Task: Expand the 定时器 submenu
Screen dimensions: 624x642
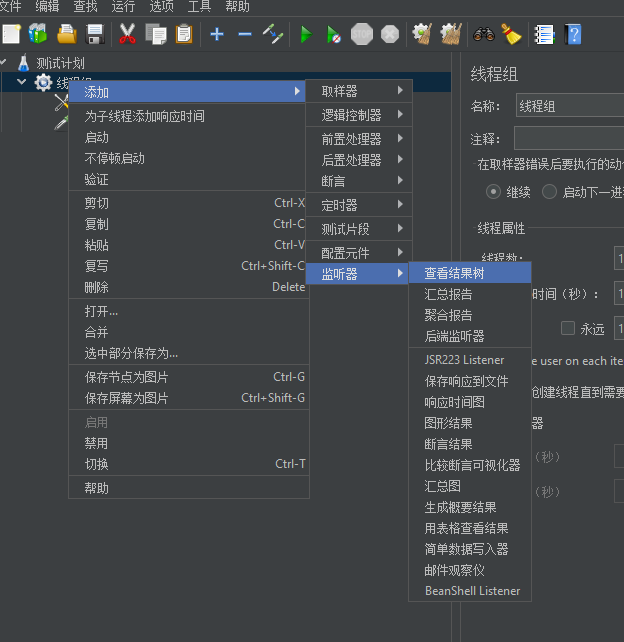Action: pos(359,205)
